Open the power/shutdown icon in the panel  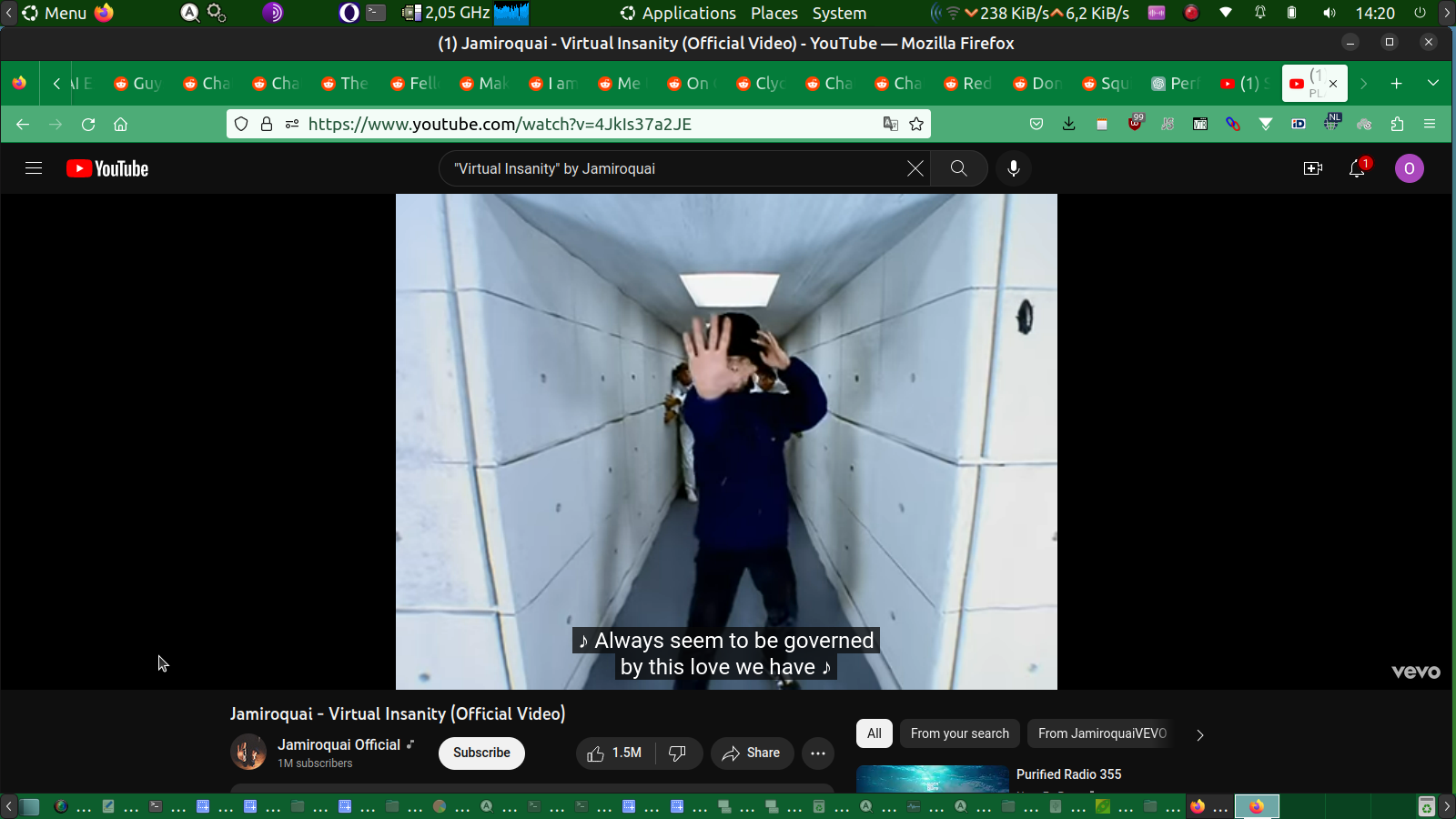tap(1420, 13)
